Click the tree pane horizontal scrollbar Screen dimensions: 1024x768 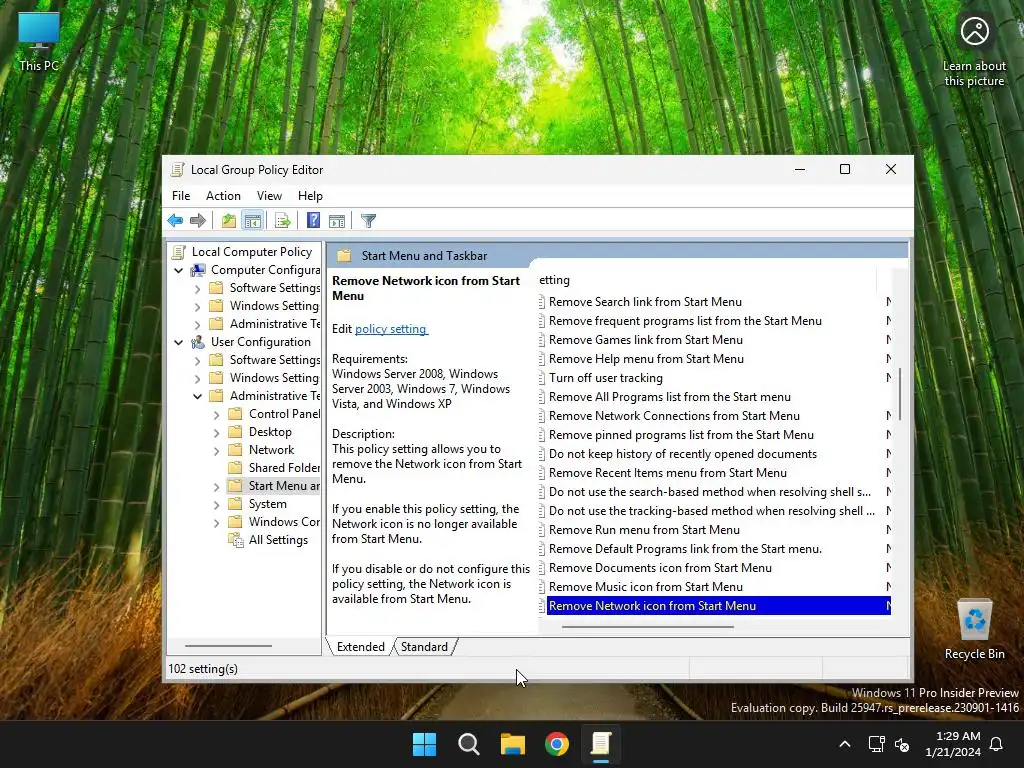tap(228, 646)
